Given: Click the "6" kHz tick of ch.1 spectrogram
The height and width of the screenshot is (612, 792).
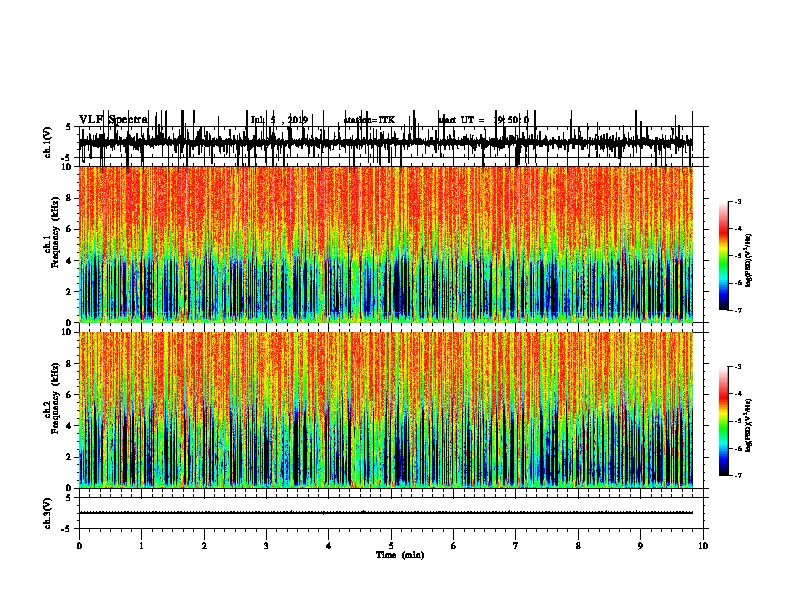Looking at the screenshot, I should coord(70,229).
